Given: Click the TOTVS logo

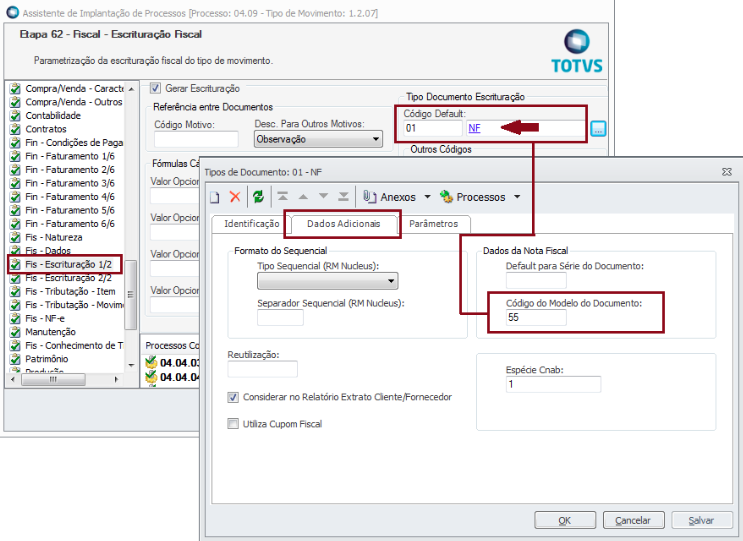Looking at the screenshot, I should tap(577, 51).
